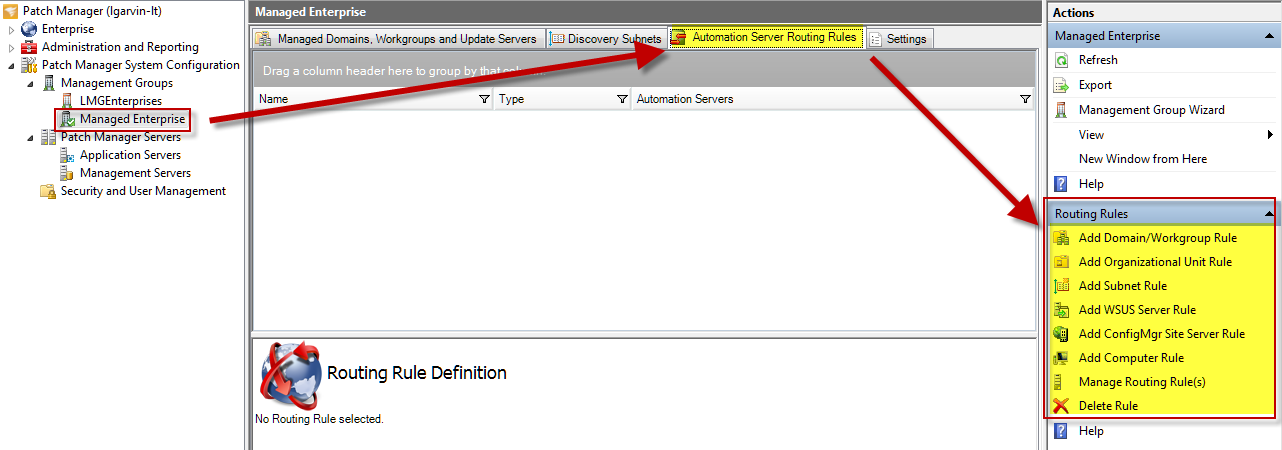Launch the Management Group Wizard link
Viewport: 1282px width, 450px height.
click(x=1152, y=110)
